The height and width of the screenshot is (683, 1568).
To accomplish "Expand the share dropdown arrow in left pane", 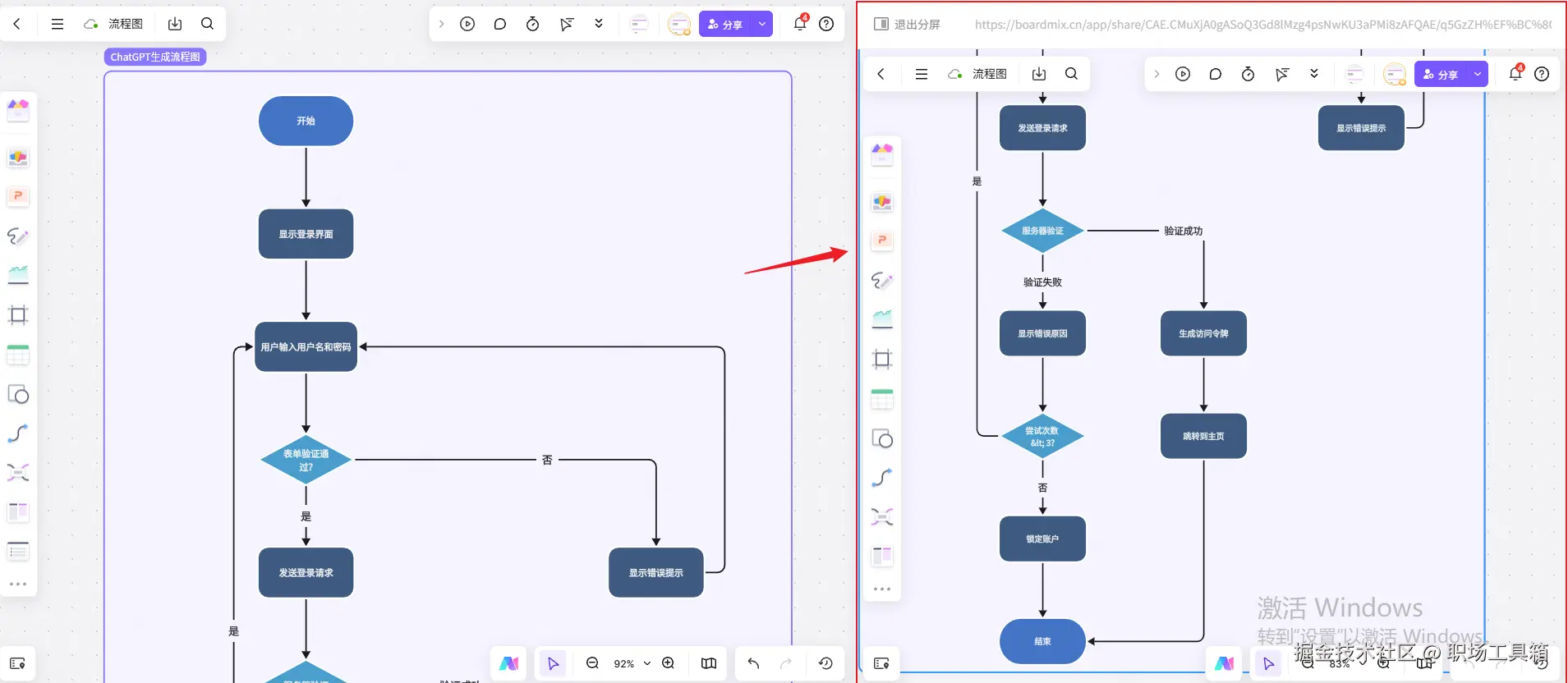I will (762, 24).
